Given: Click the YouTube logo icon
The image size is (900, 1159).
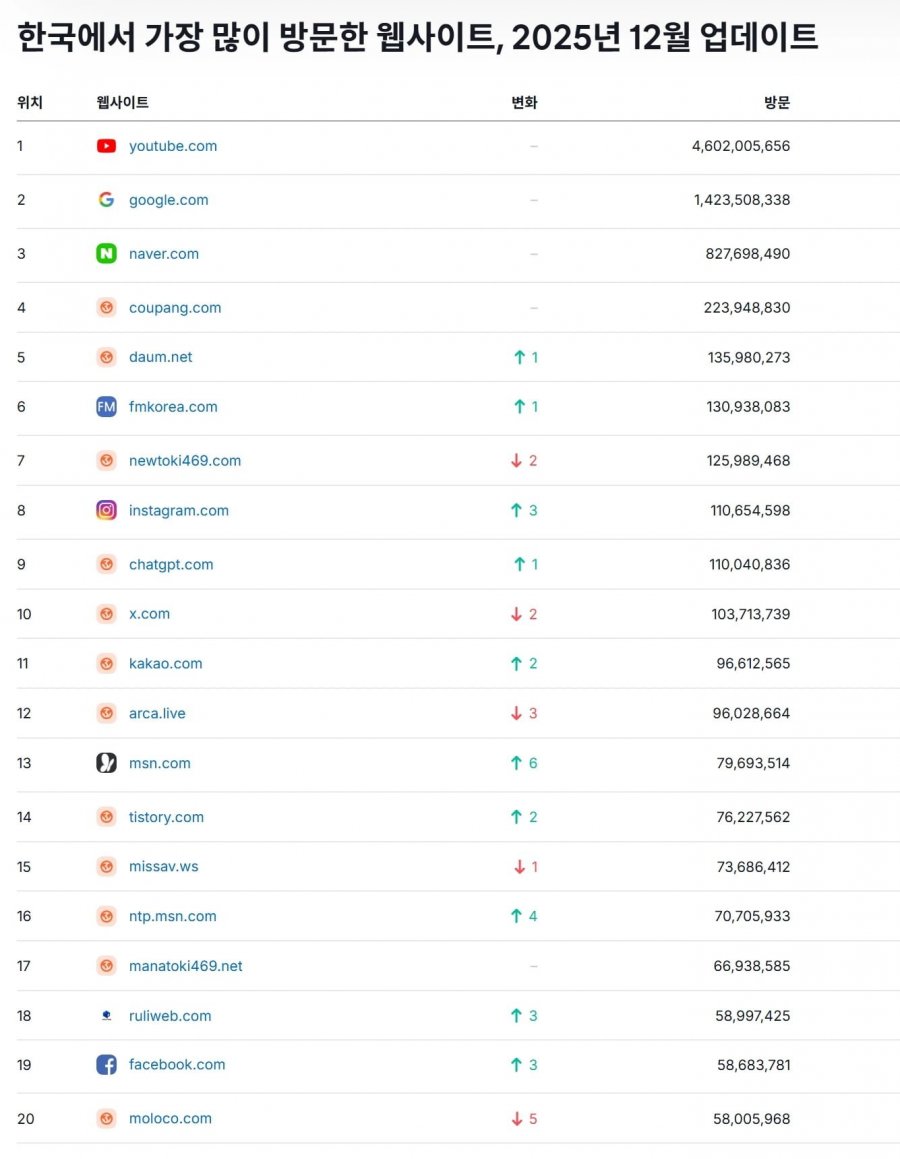Looking at the screenshot, I should 106,146.
